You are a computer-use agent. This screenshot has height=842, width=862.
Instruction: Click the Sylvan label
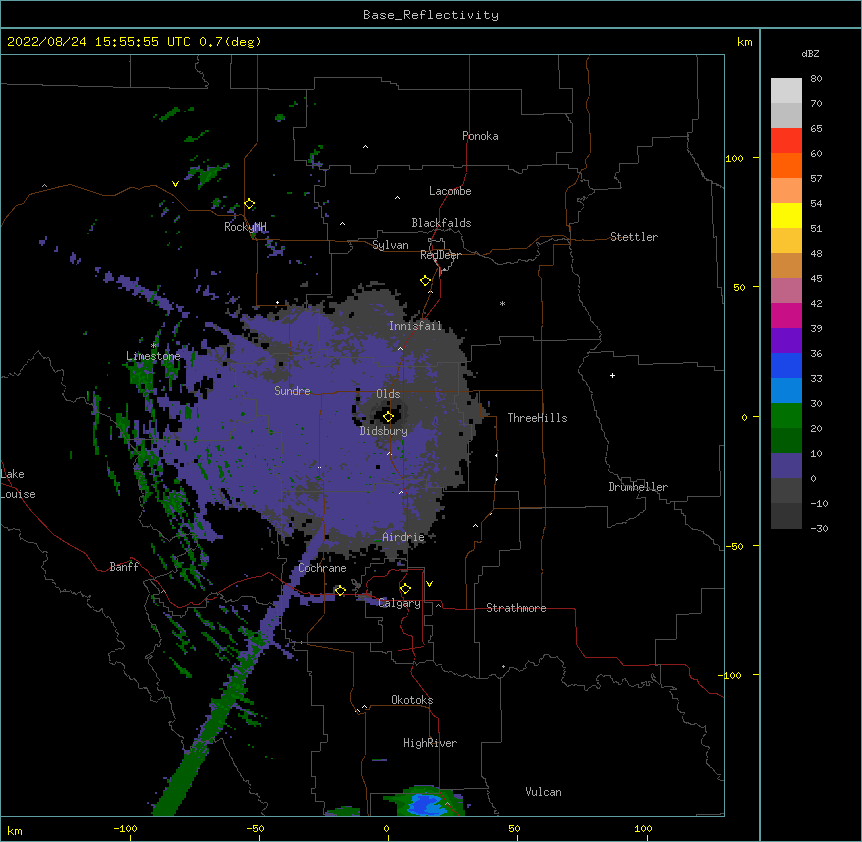coord(390,245)
